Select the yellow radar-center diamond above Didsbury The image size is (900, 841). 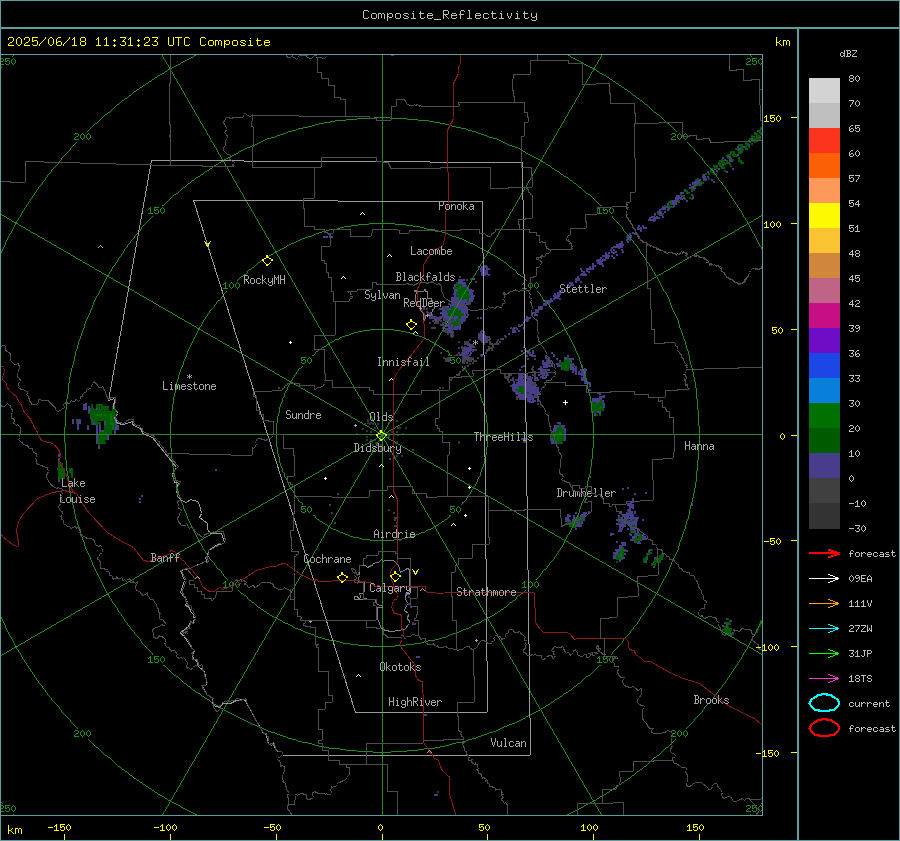tap(381, 436)
